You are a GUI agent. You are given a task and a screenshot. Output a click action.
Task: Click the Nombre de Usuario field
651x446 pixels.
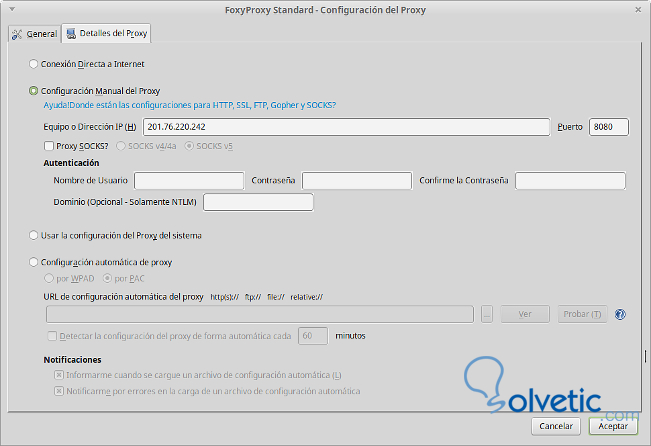[x=189, y=181]
